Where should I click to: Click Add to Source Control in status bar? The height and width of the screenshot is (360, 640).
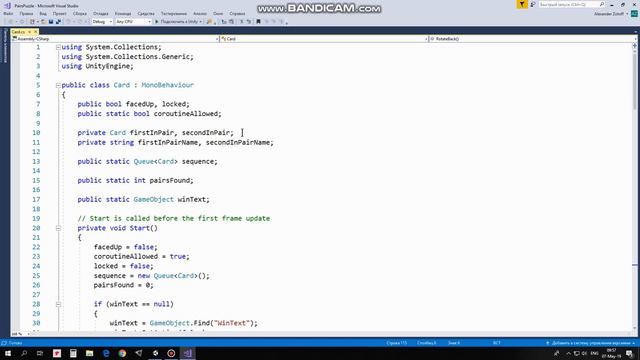[x=591, y=343]
